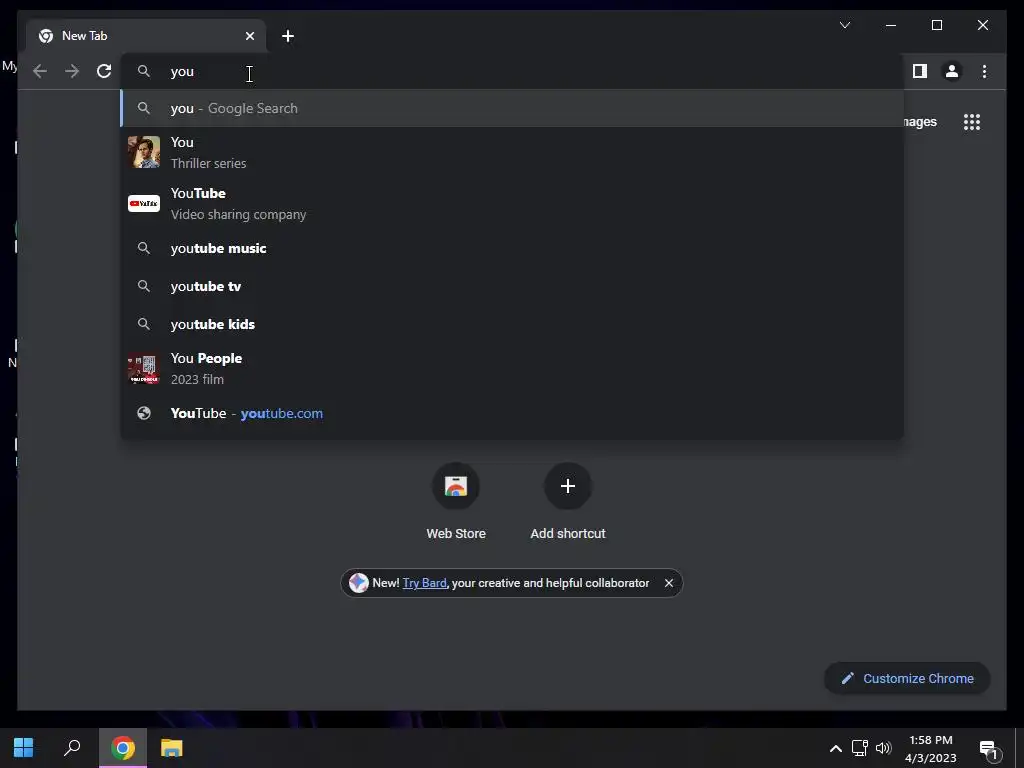The height and width of the screenshot is (768, 1024).
Task: Click the globe icon beside youtube.com
Action: click(x=144, y=413)
